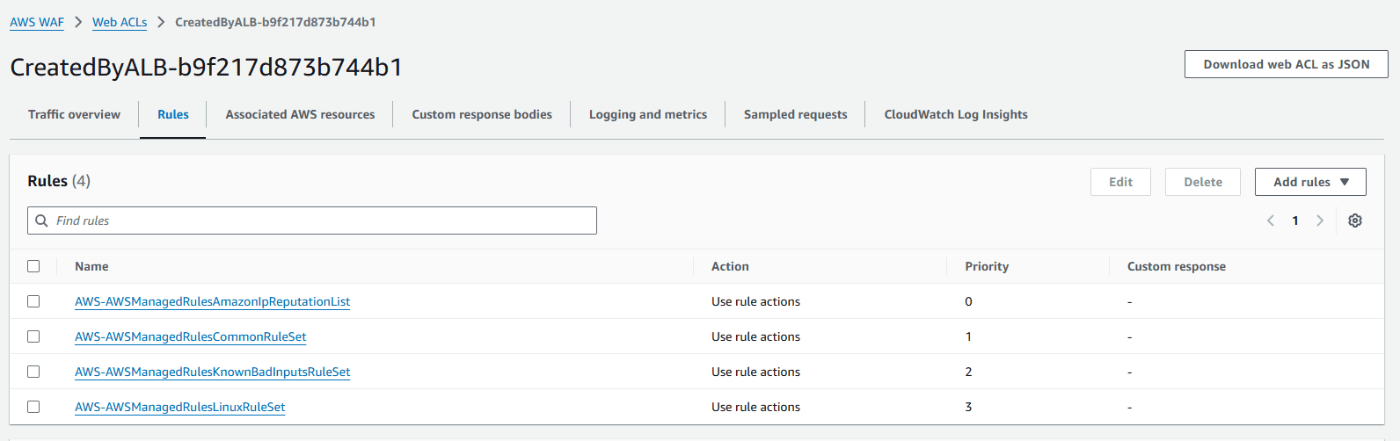
Task: Check the AmazonIpReputationList rule checkbox
Action: (34, 301)
